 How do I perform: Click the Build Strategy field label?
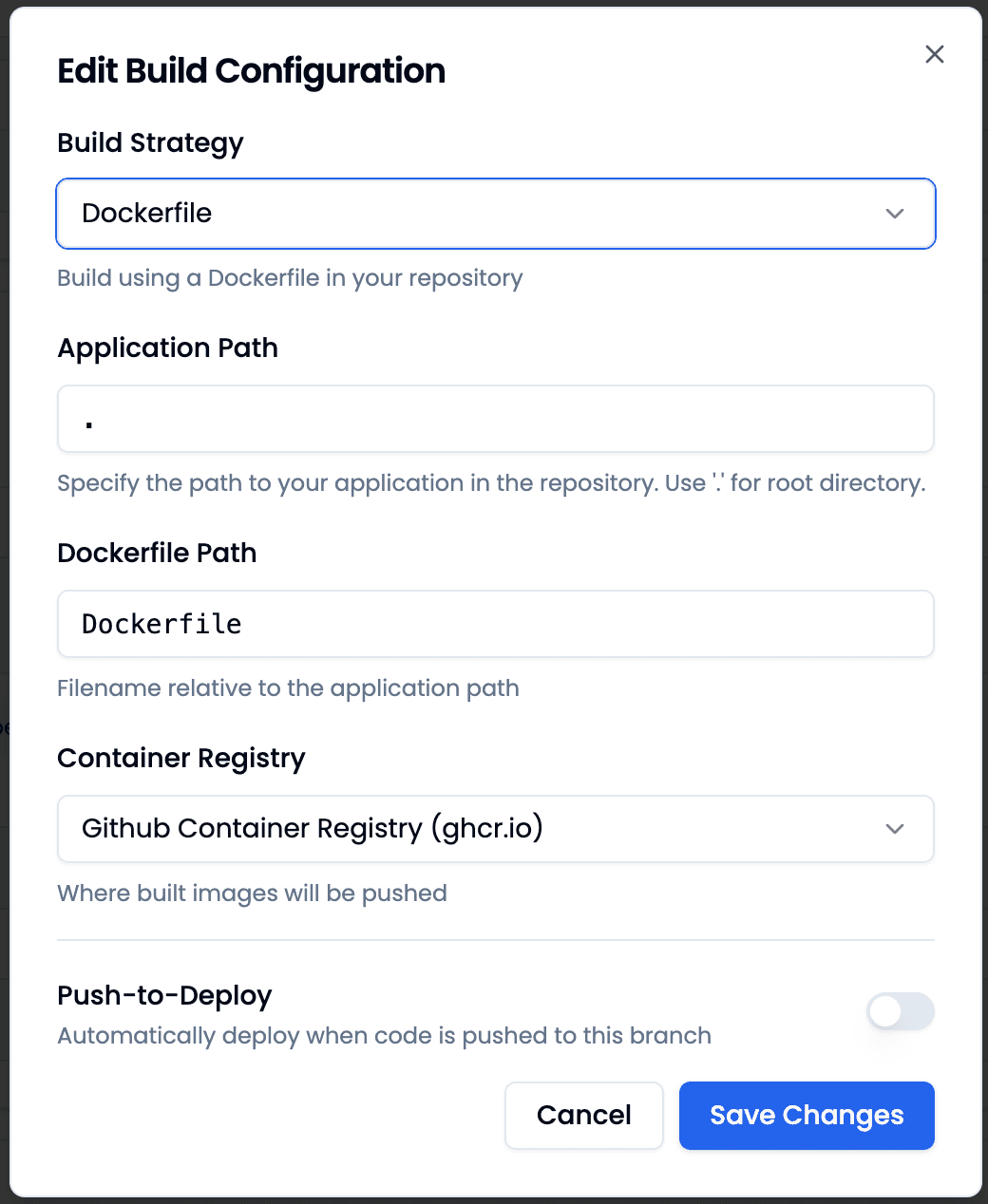(150, 142)
